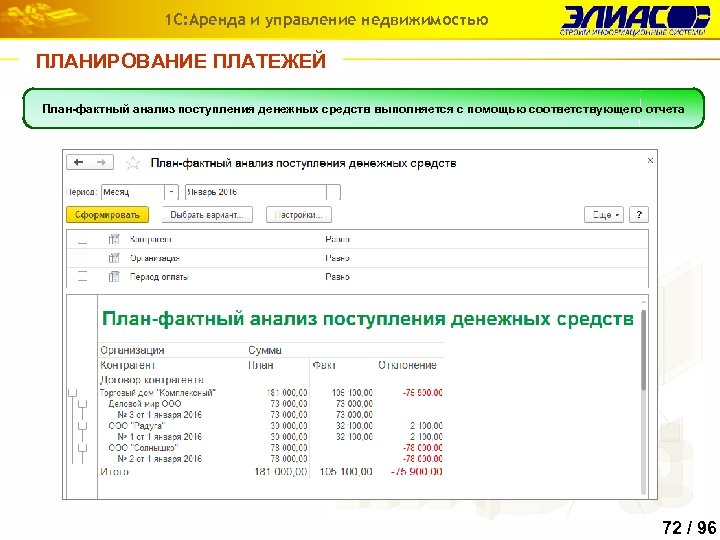Click the Сумма header cell
The image size is (720, 540).
(265, 350)
